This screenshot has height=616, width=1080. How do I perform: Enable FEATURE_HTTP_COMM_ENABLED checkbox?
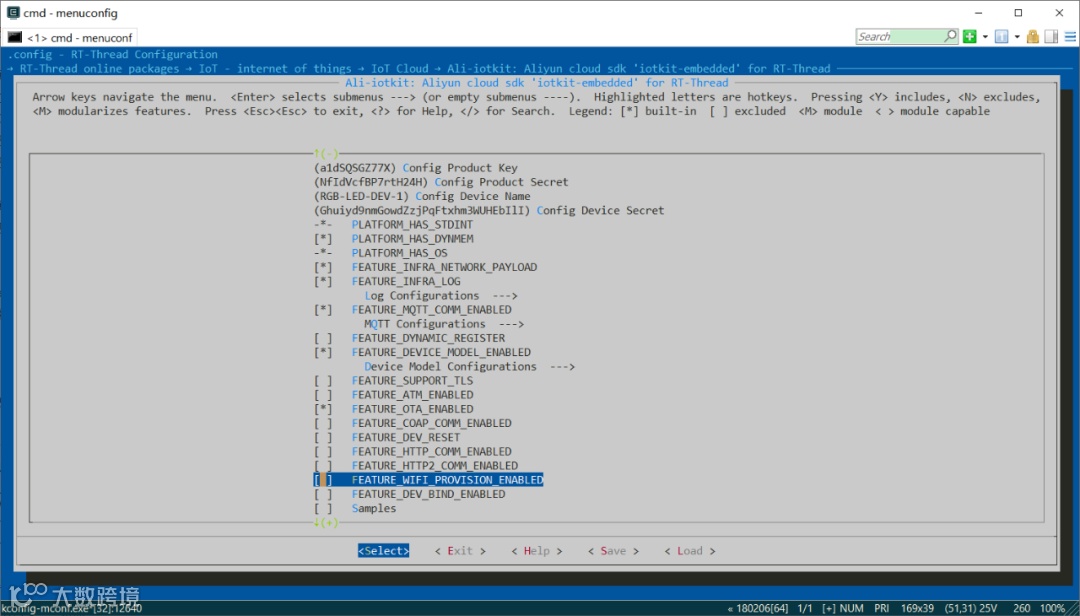pos(323,452)
